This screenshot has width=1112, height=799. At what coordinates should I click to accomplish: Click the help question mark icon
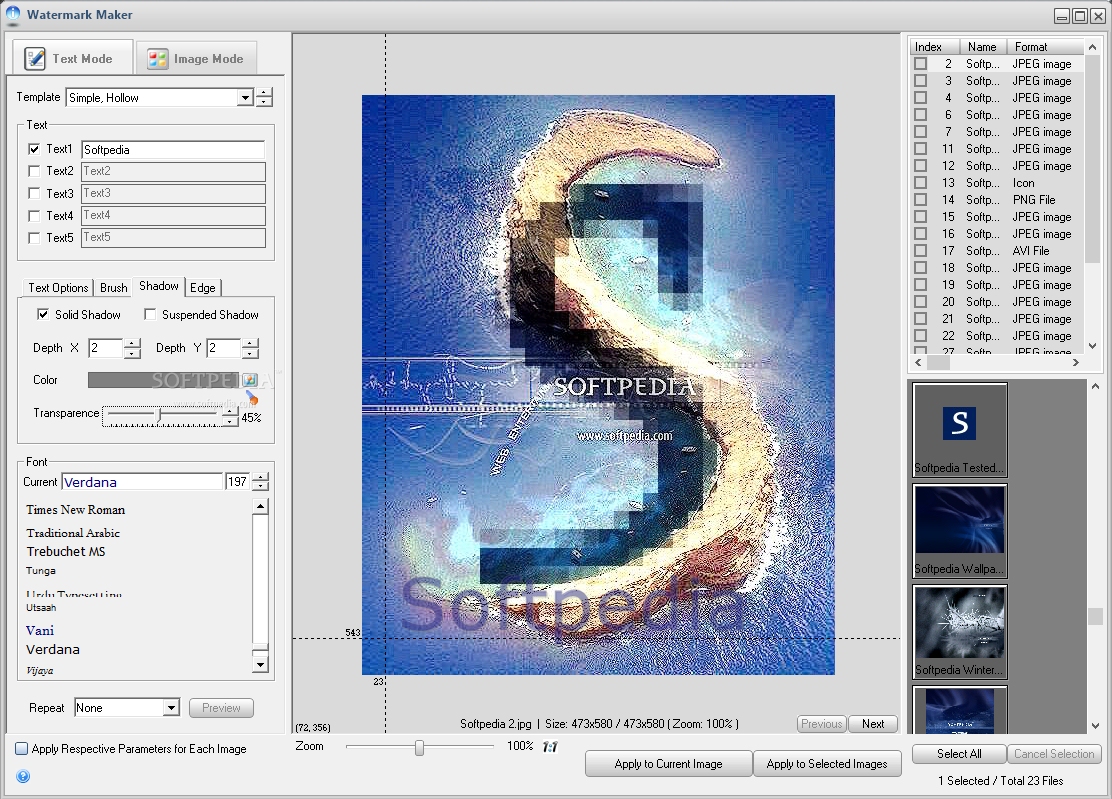(x=23, y=776)
